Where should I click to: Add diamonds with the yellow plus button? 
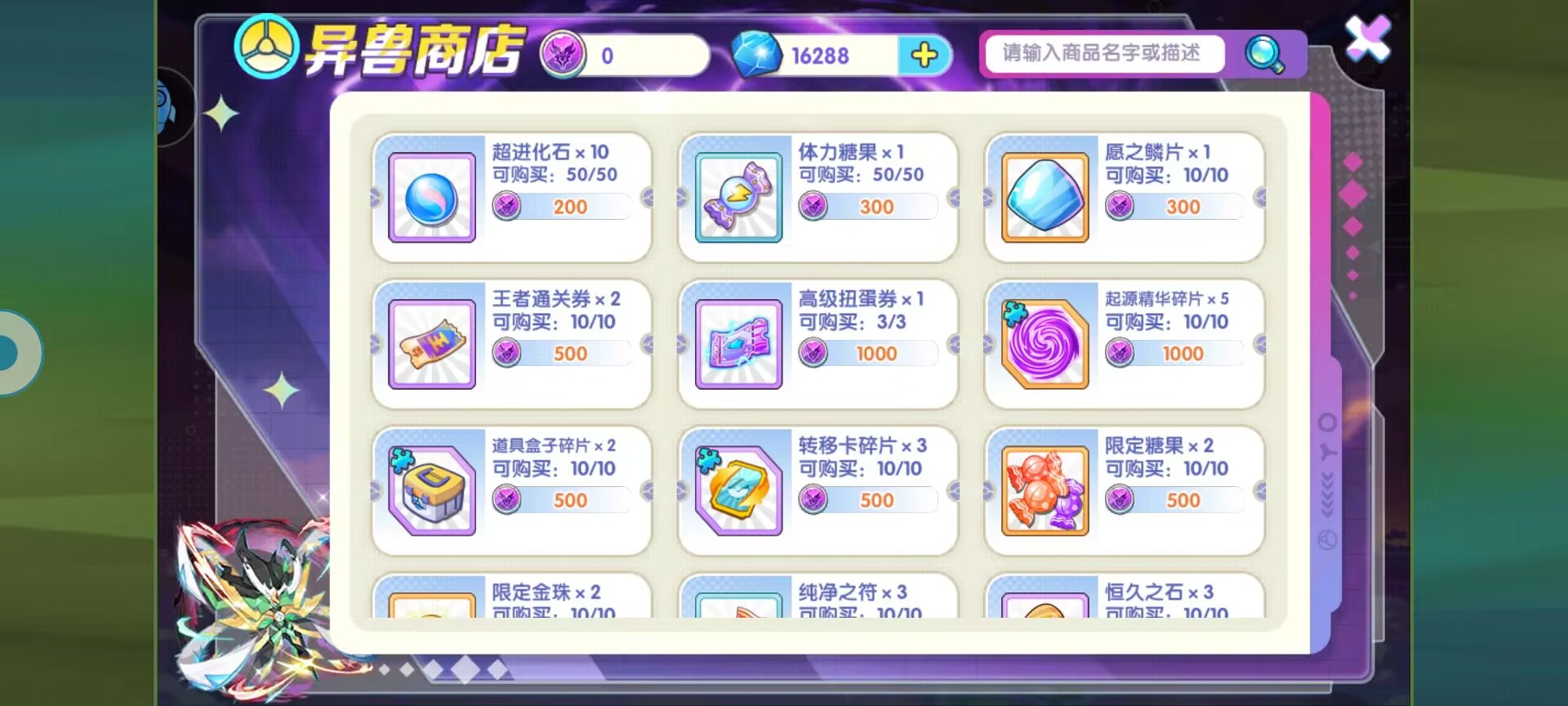924,56
